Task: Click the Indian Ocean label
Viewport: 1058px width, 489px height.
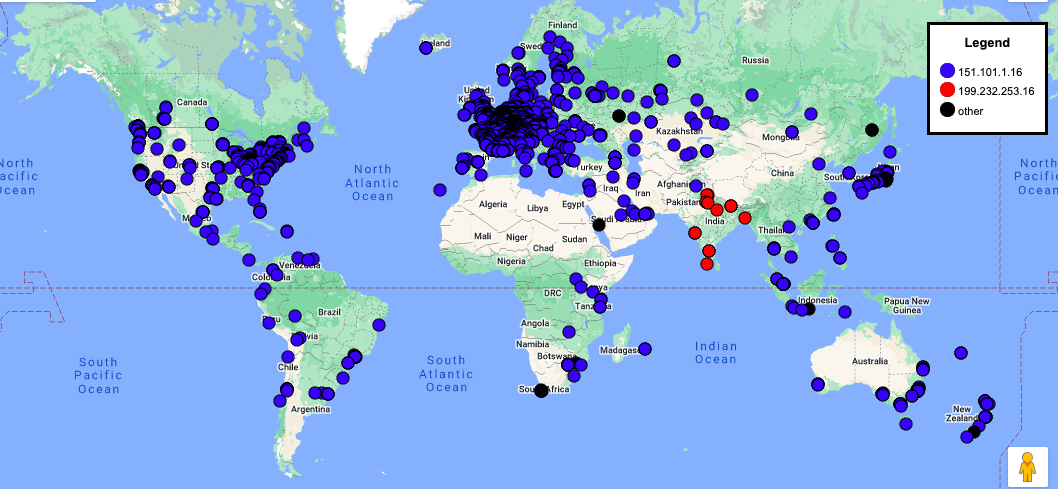Action: coord(716,353)
